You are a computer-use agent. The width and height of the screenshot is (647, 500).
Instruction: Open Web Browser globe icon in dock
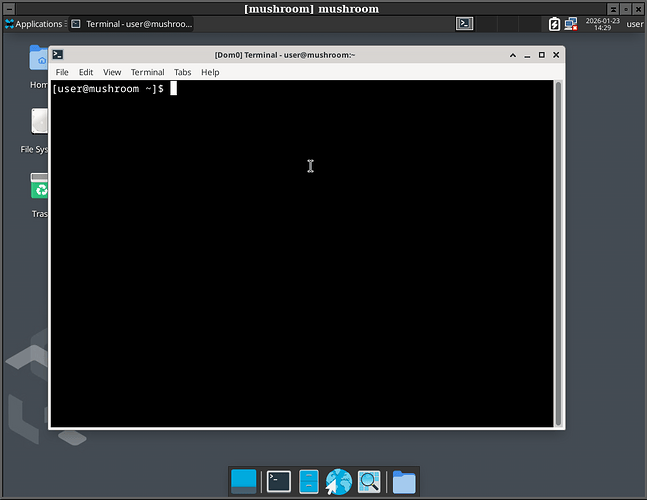[x=339, y=482]
